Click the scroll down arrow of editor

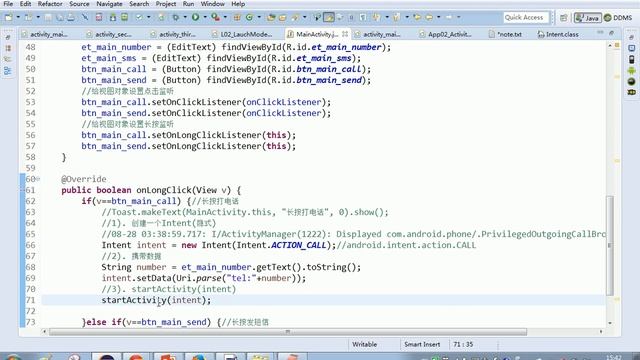point(610,323)
